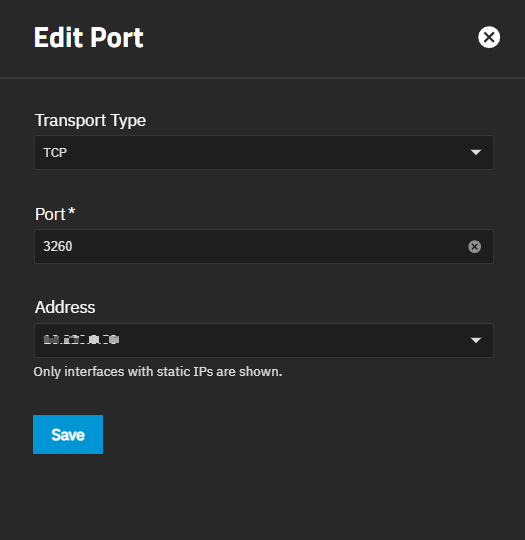Click the Save button
The width and height of the screenshot is (525, 540).
click(68, 434)
